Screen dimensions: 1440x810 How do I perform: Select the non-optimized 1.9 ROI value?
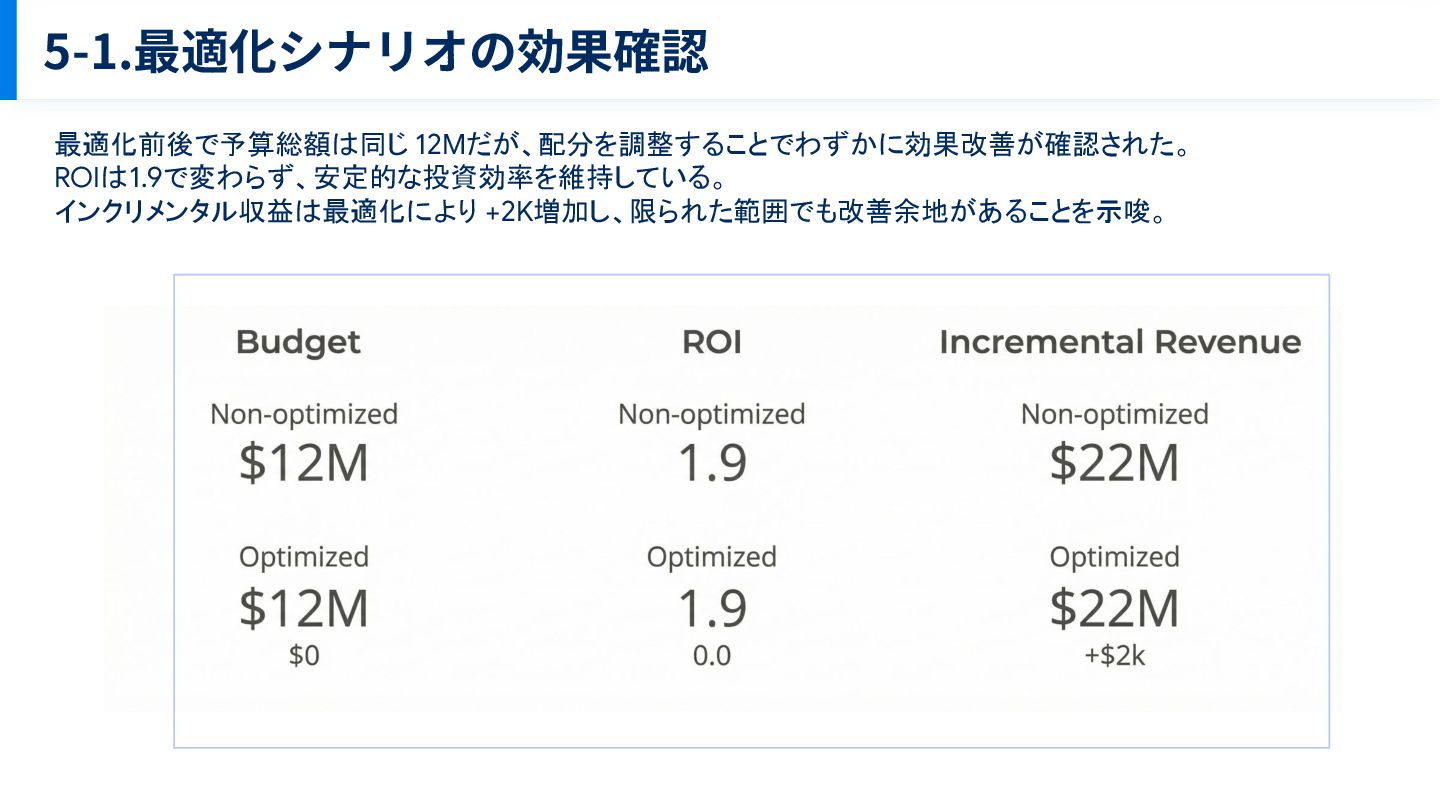point(712,463)
